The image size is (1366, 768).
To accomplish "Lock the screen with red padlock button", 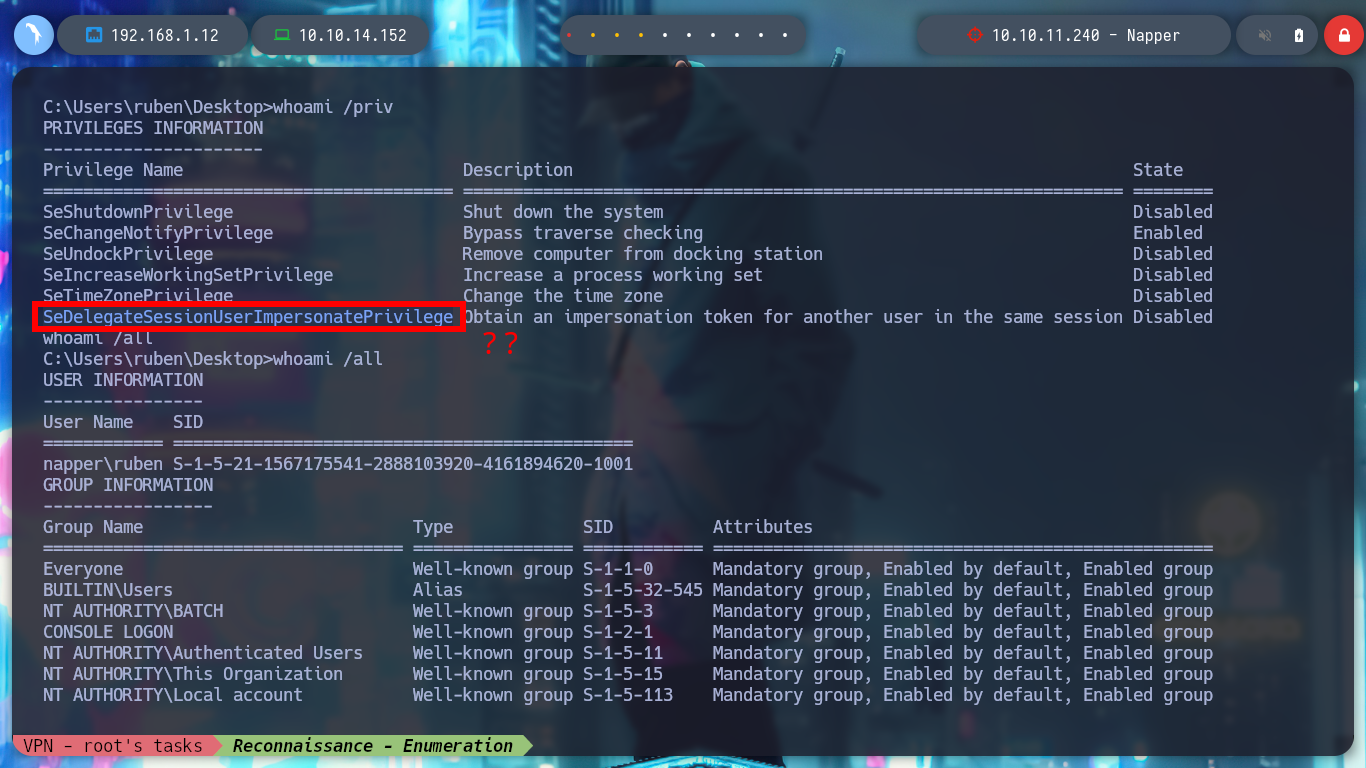I will coord(1343,35).
